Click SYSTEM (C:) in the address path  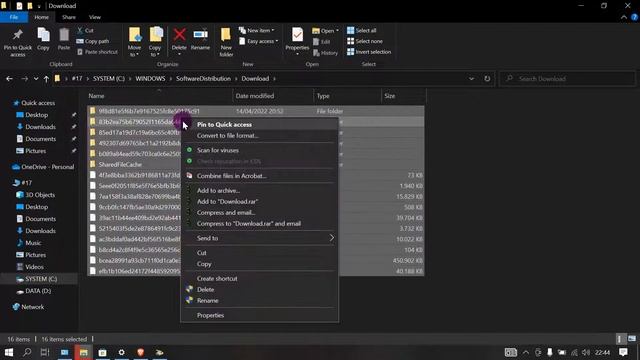point(109,78)
